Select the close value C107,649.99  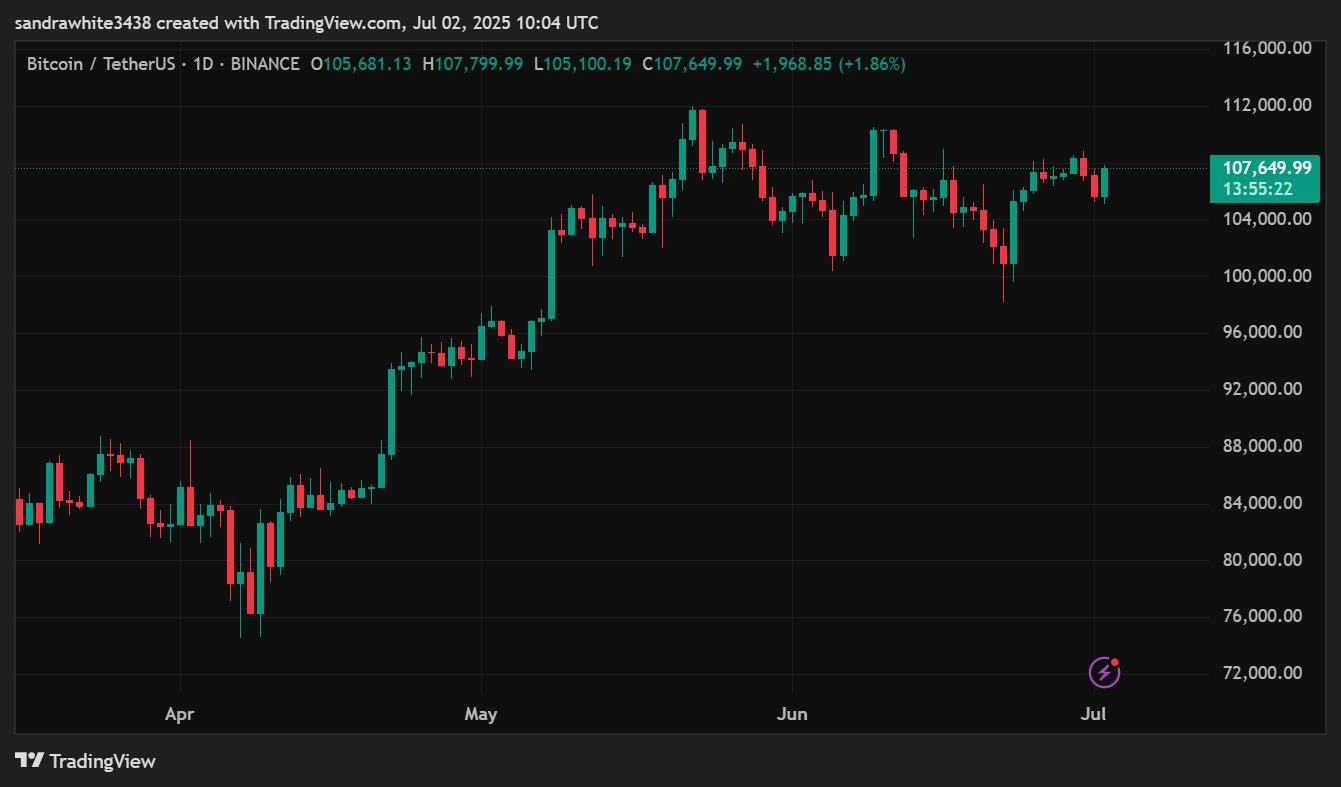(x=692, y=64)
